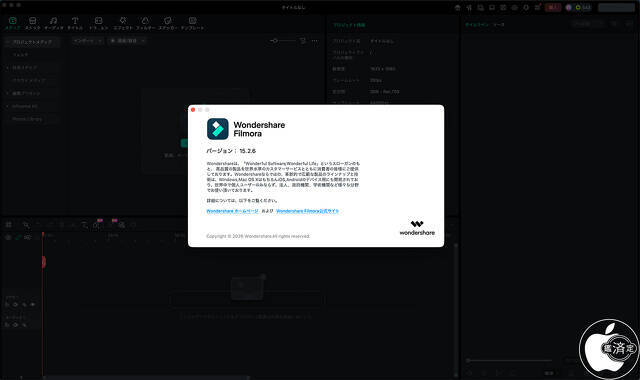
Task: Open the Stickers icon
Action: [x=167, y=23]
